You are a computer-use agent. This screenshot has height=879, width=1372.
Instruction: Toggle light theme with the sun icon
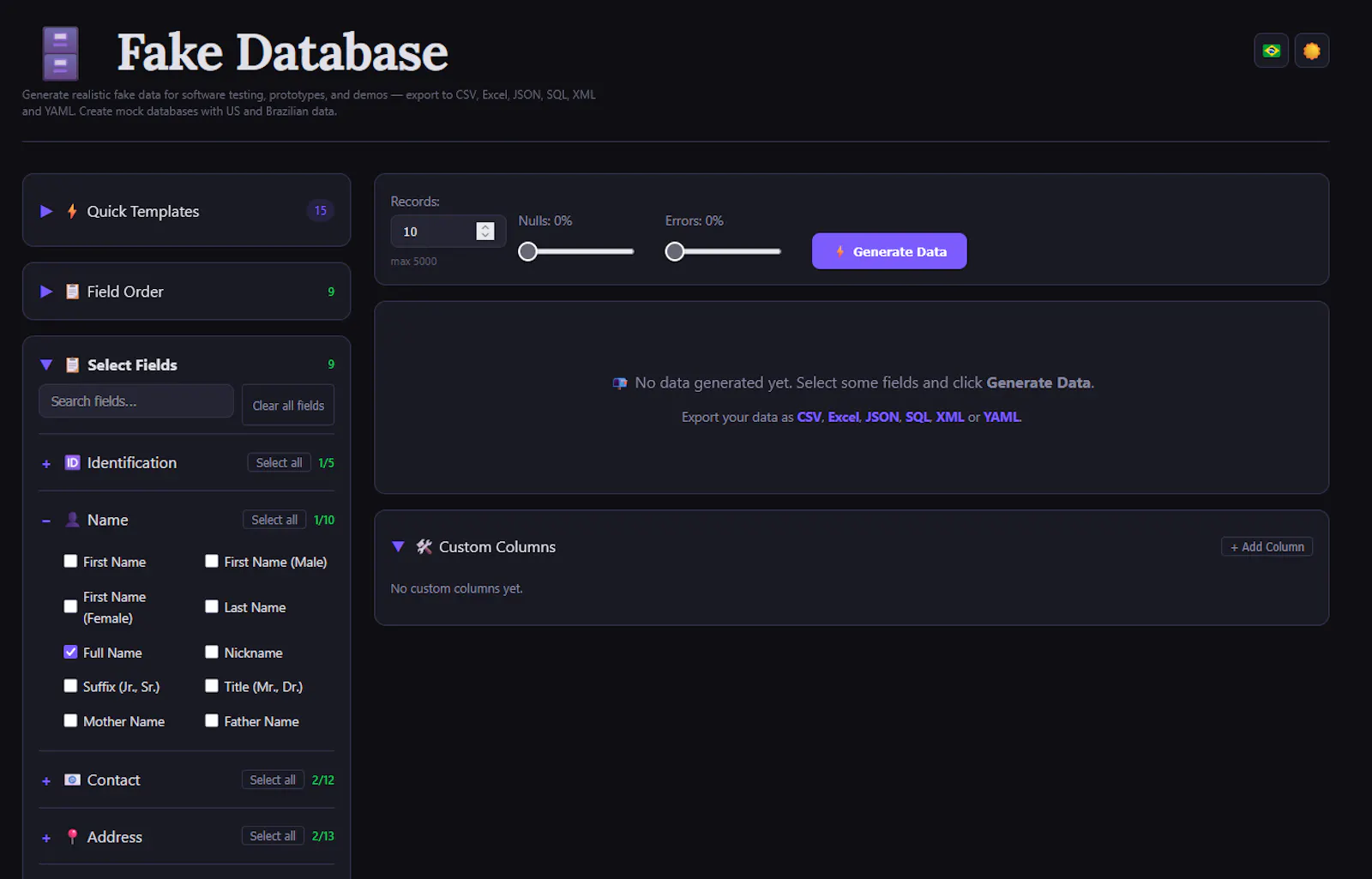[x=1311, y=51]
